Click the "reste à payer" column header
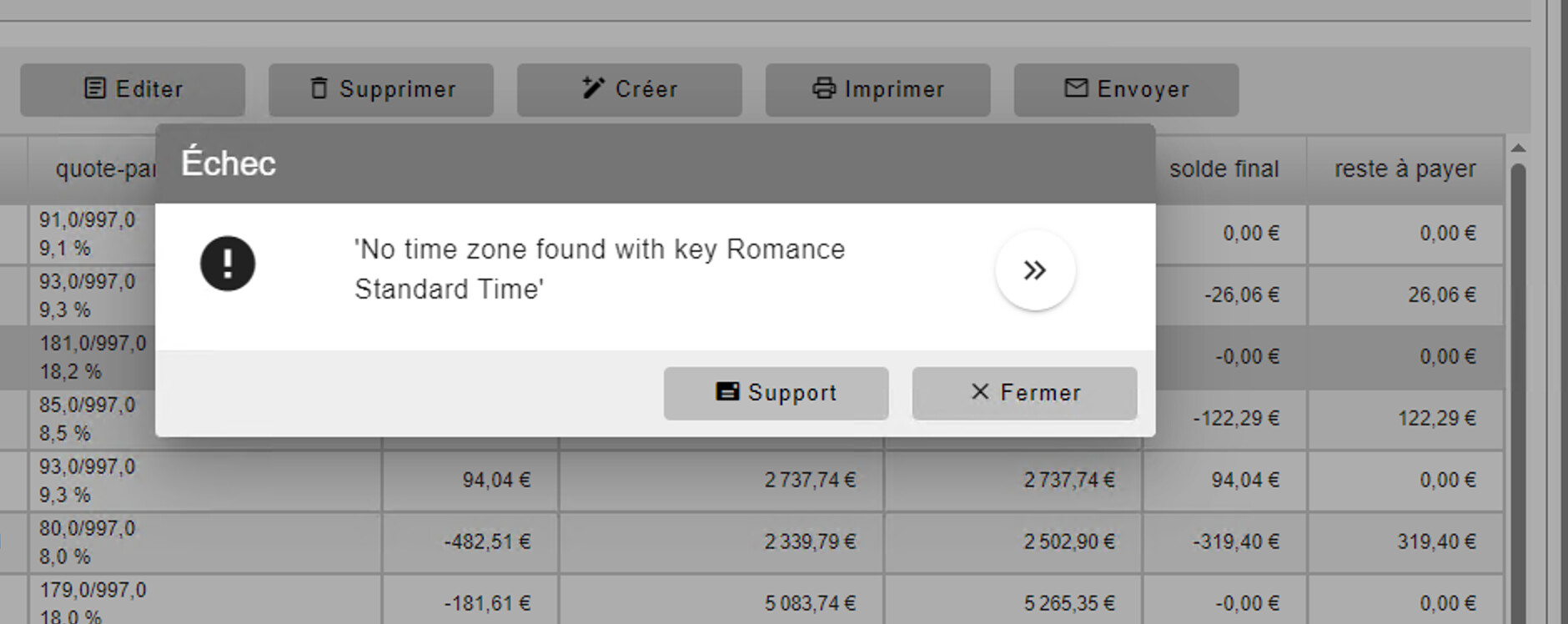This screenshot has width=1568, height=624. tap(1405, 169)
